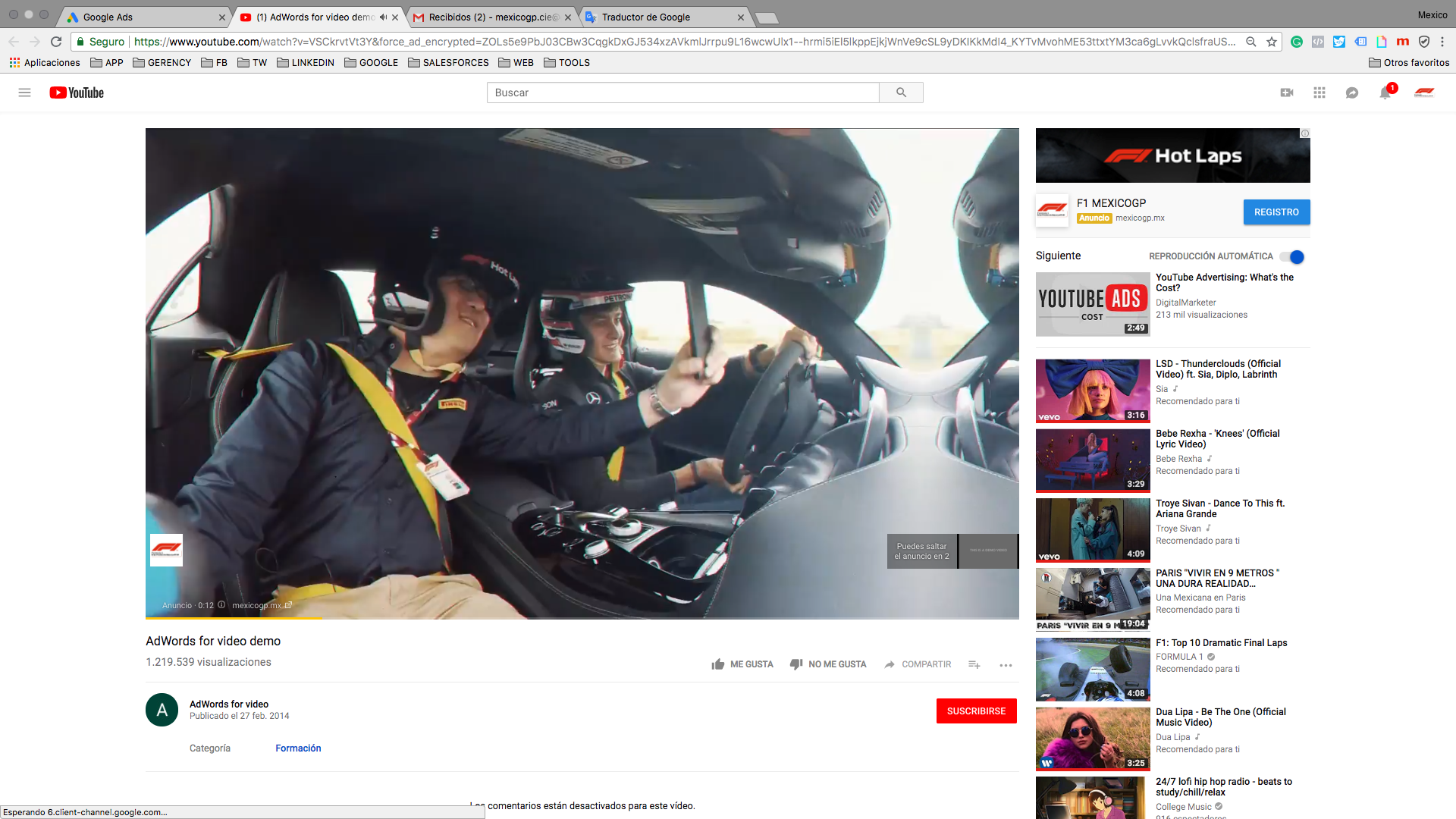The height and width of the screenshot is (819, 1456).
Task: Open the APP bookmarks folder
Action: coord(107,63)
